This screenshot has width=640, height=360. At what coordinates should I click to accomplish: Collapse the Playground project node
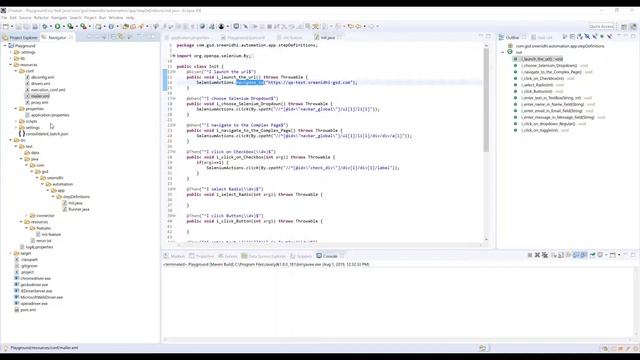click(5, 46)
